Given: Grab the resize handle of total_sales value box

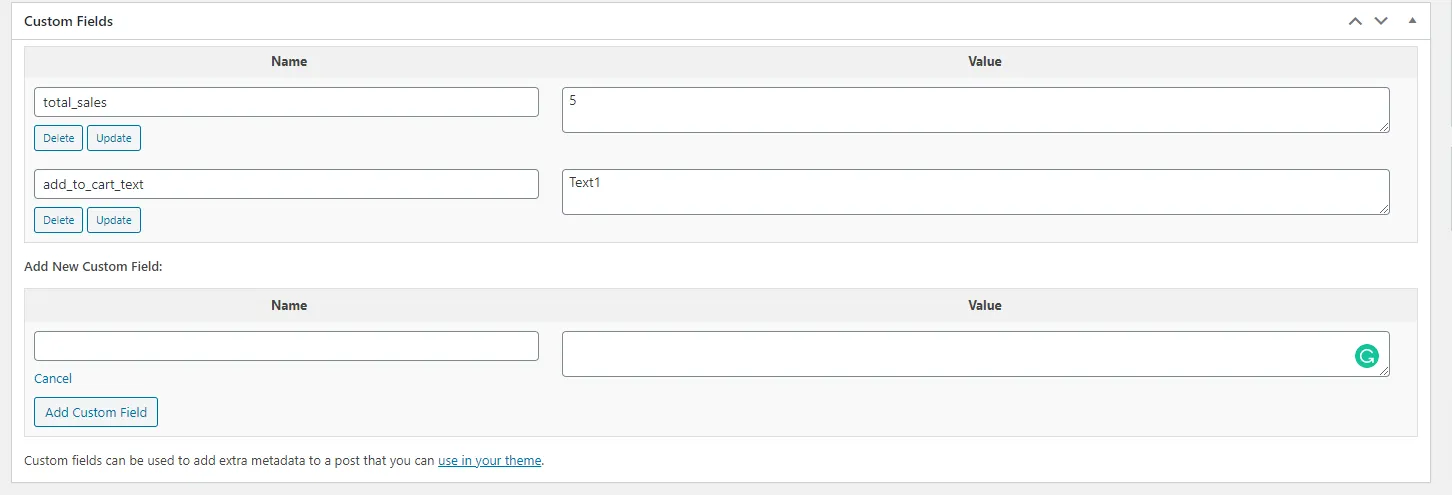Looking at the screenshot, I should 1384,127.
